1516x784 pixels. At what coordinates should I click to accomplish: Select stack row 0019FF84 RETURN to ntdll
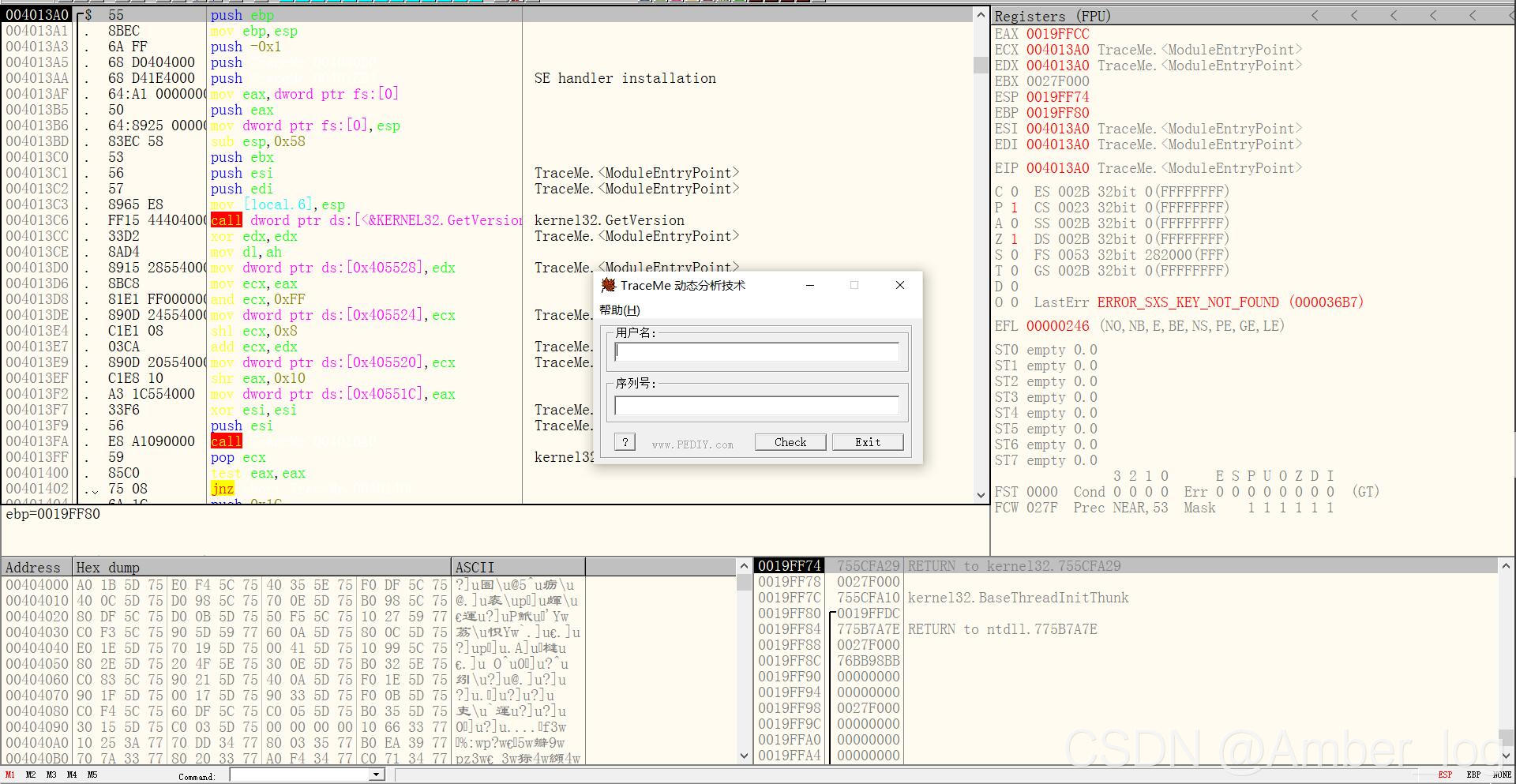tap(1125, 629)
